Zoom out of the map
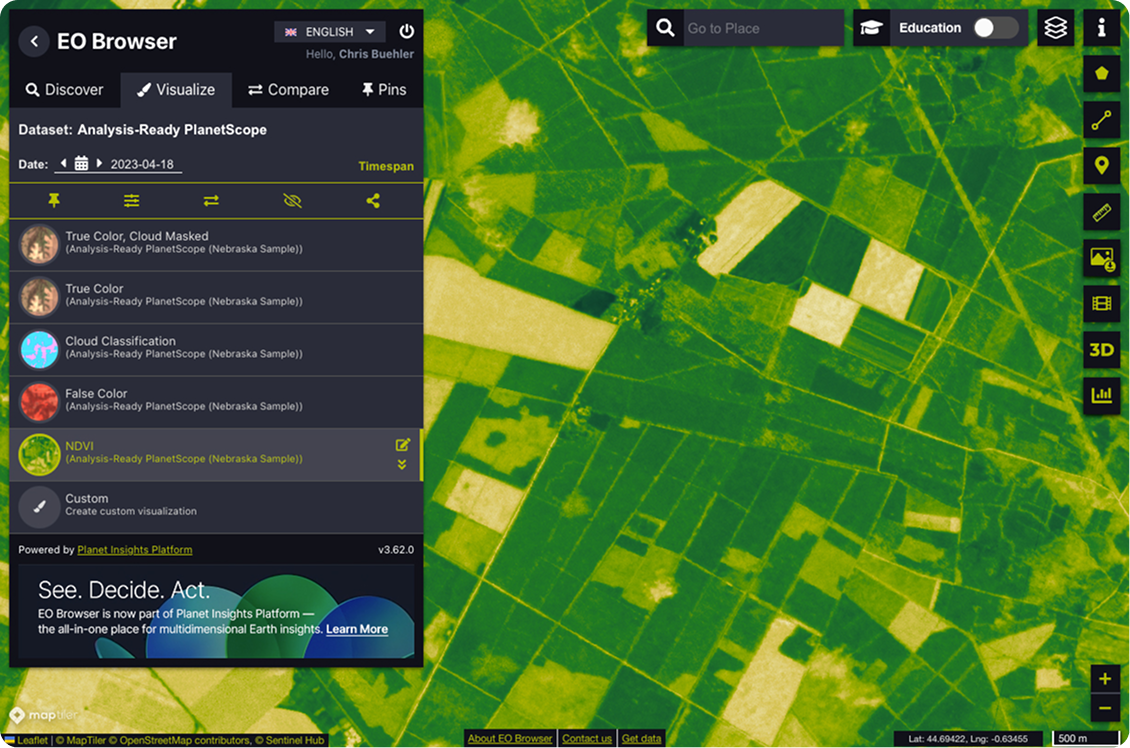 (x=1104, y=708)
